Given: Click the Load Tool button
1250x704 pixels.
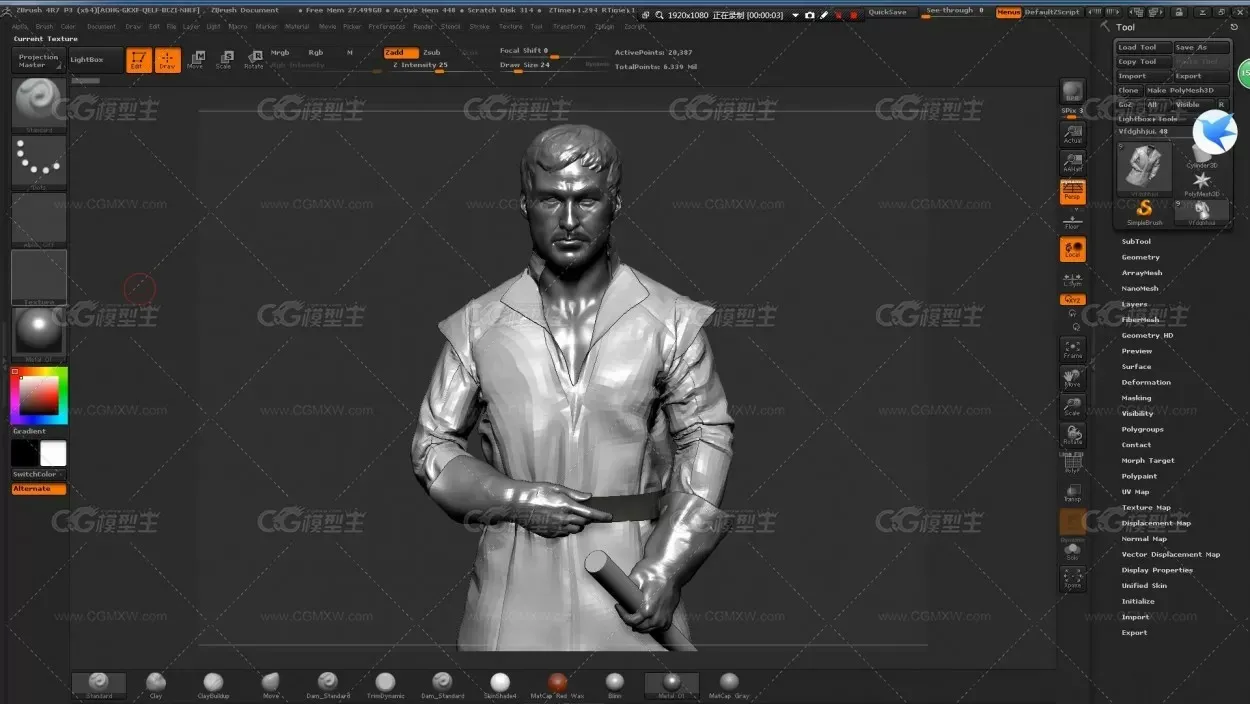Looking at the screenshot, I should (x=1143, y=47).
